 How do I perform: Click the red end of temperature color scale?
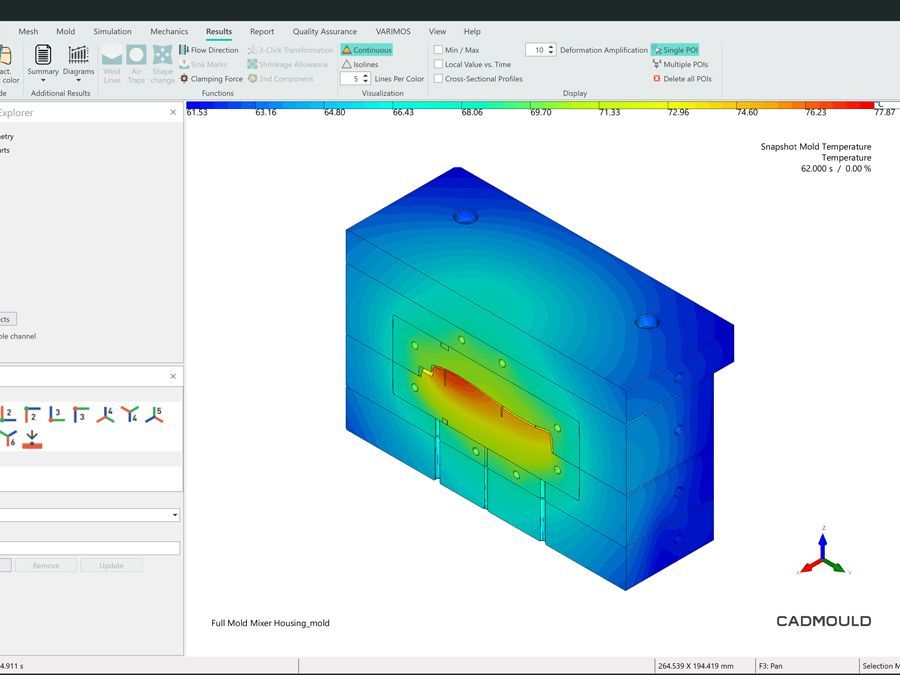tap(865, 104)
